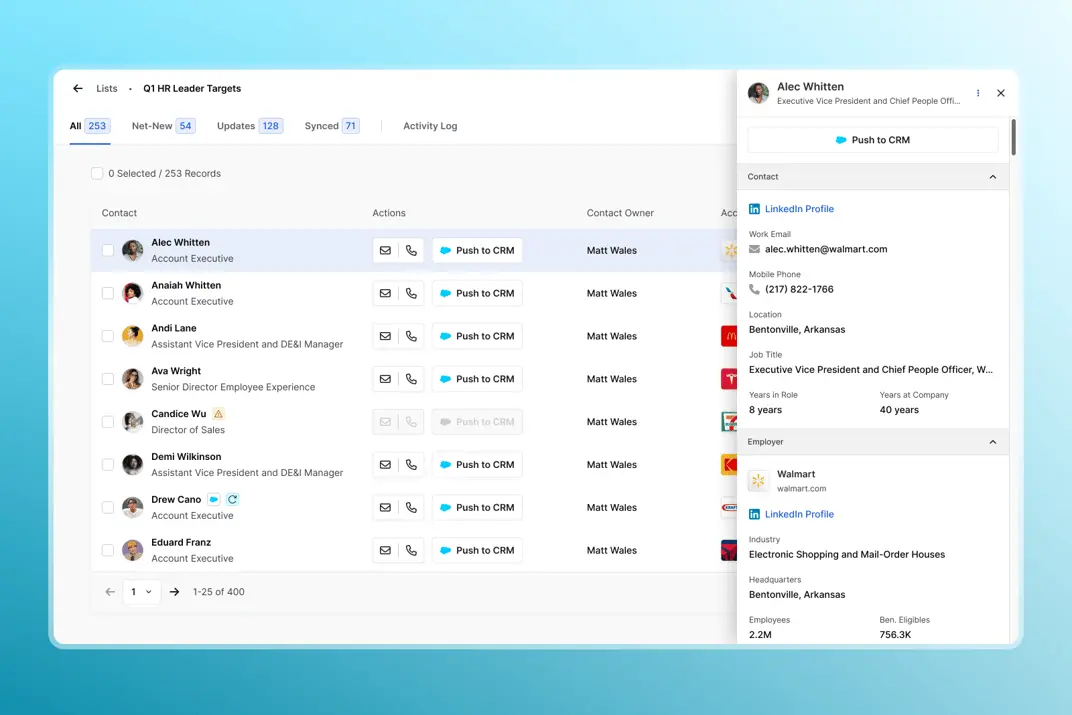
Task: Call Andi Lane via phone icon
Action: click(x=411, y=336)
